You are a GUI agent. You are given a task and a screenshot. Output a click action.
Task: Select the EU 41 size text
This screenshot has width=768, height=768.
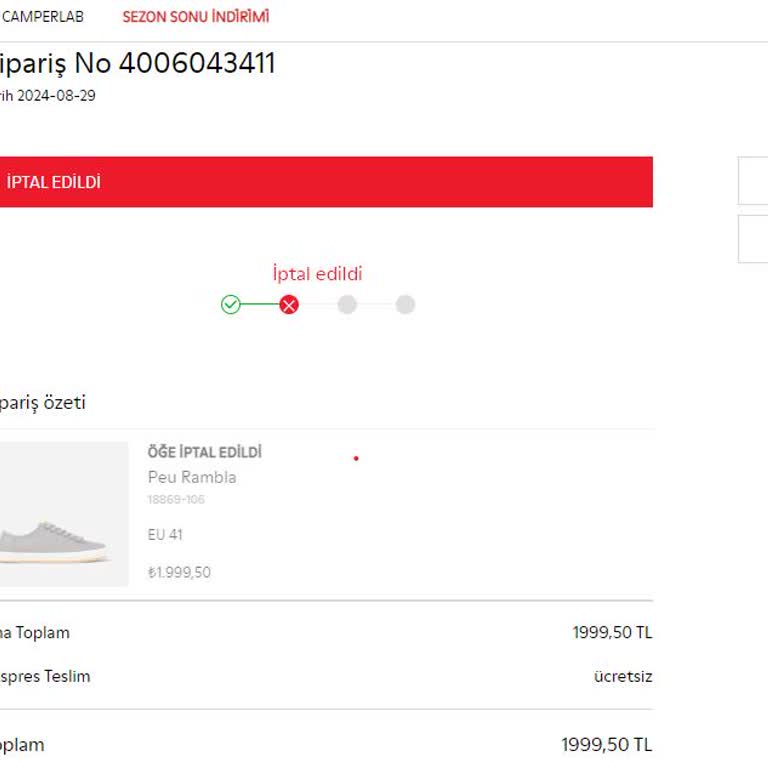coord(165,535)
